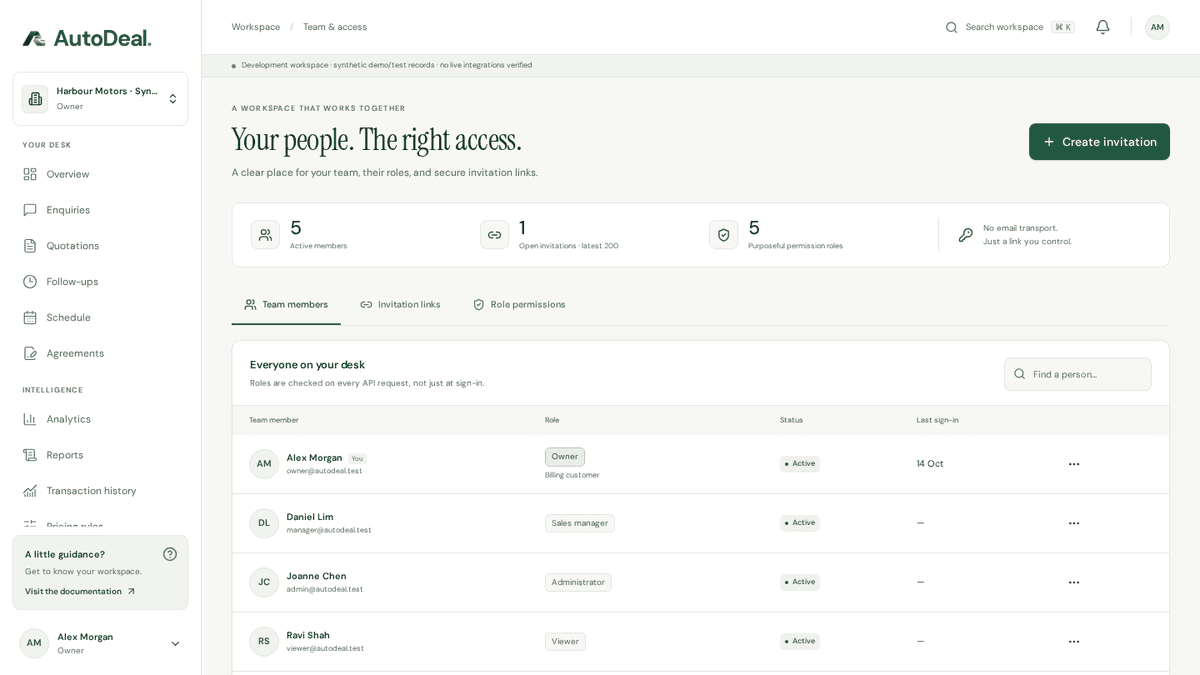
Task: Click Alex Morgan's AM avatar in table
Action: [264, 464]
